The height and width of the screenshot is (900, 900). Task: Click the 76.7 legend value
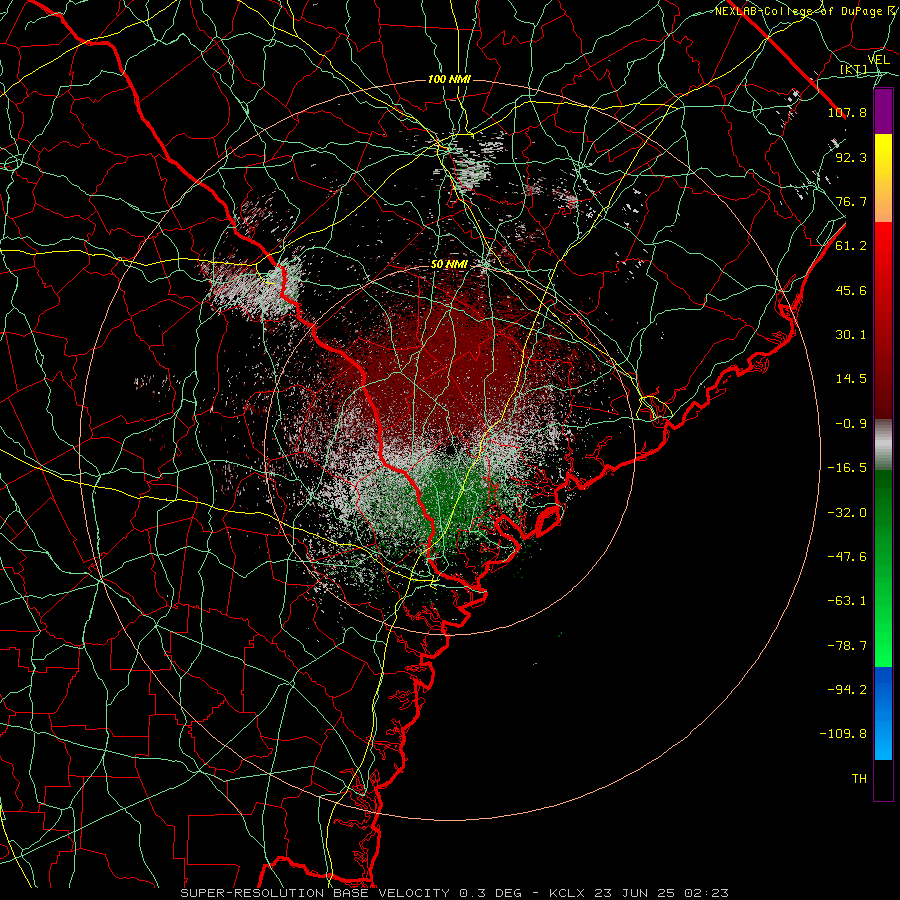pyautogui.click(x=851, y=201)
